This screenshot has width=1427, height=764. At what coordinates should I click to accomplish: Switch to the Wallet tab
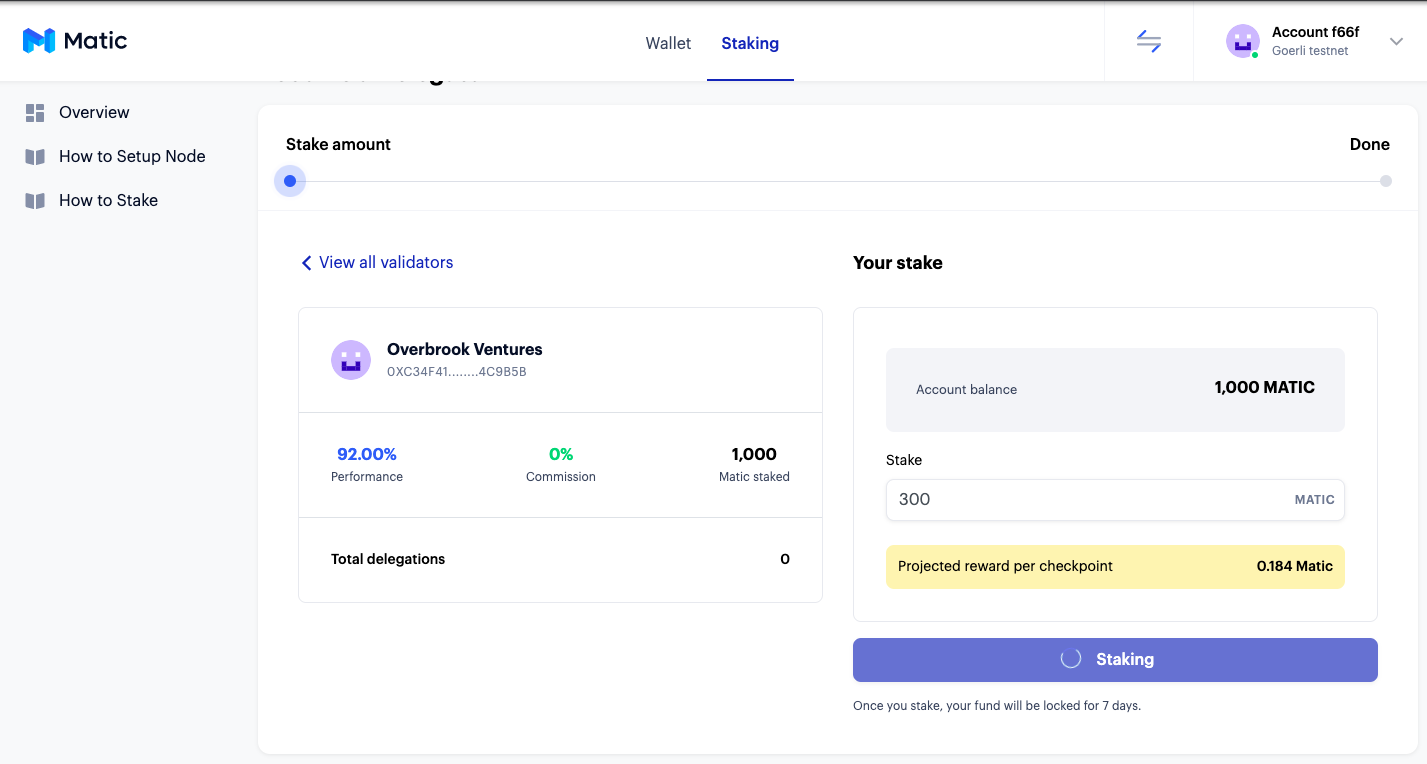[x=668, y=43]
